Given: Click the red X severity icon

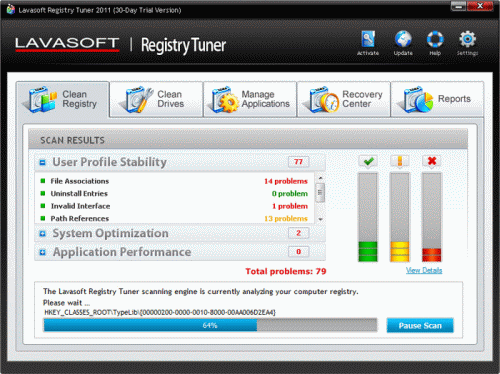Looking at the screenshot, I should click(x=432, y=162).
